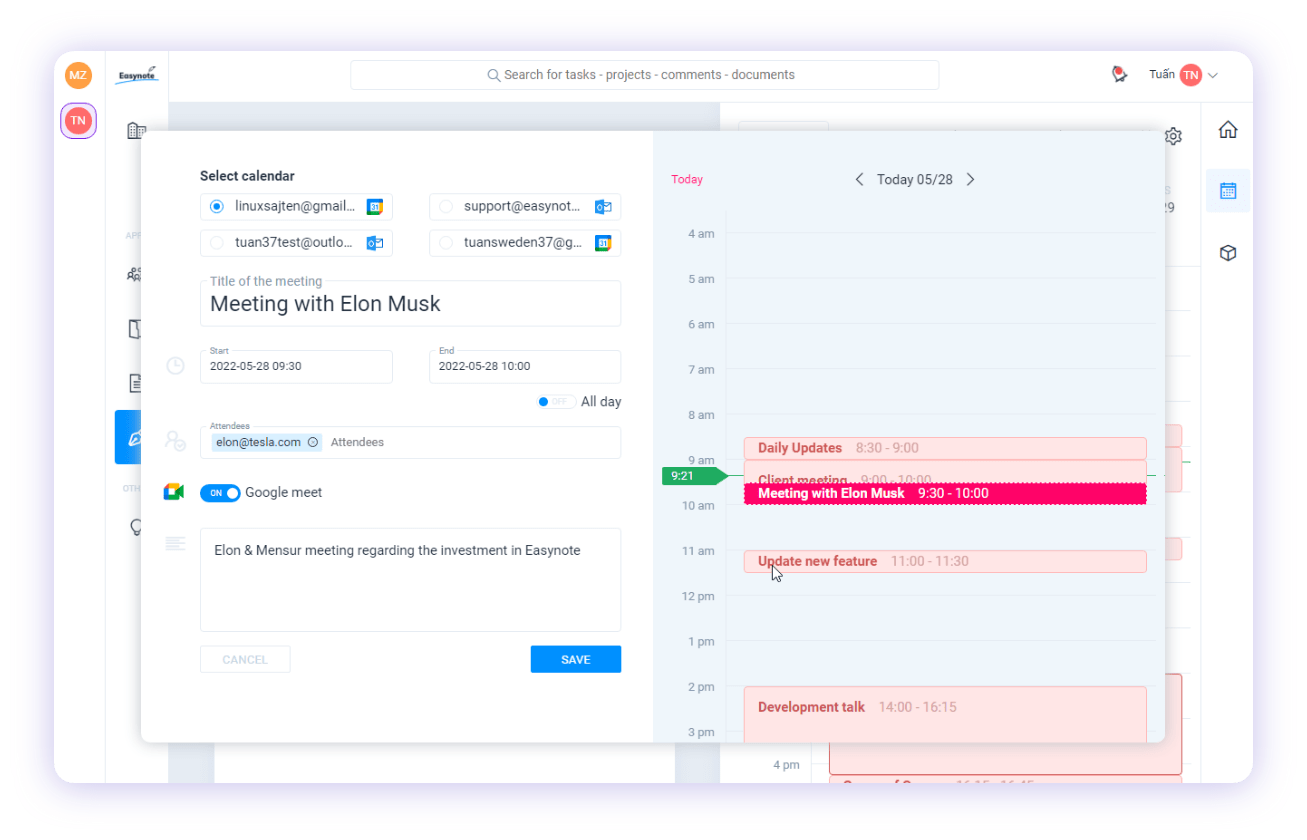1307x840 pixels.
Task: Click the description lines icon beside notes box
Action: (175, 543)
